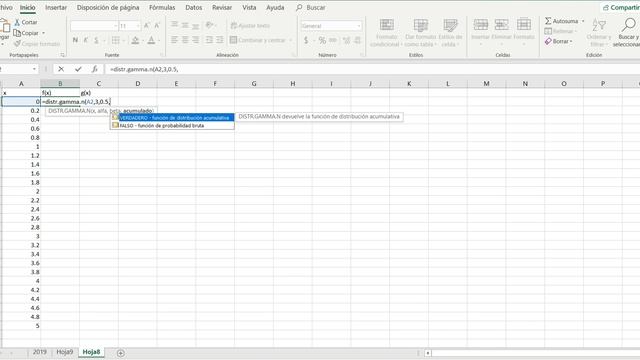Open the Insertar ribbon tab
Screen dimensions: 640x360
pyautogui.click(x=56, y=7)
